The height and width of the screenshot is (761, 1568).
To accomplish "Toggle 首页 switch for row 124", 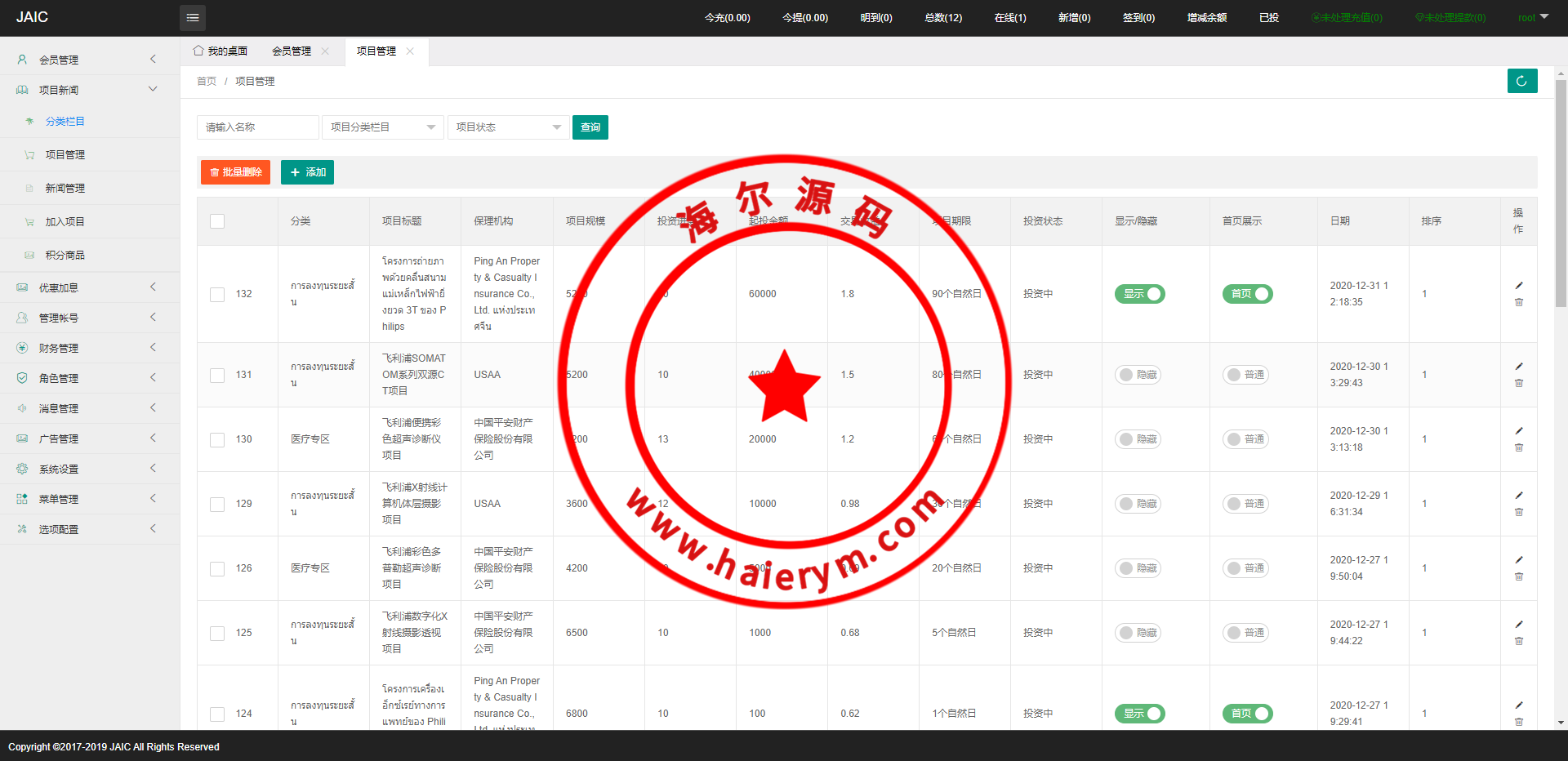I will pos(1247,714).
